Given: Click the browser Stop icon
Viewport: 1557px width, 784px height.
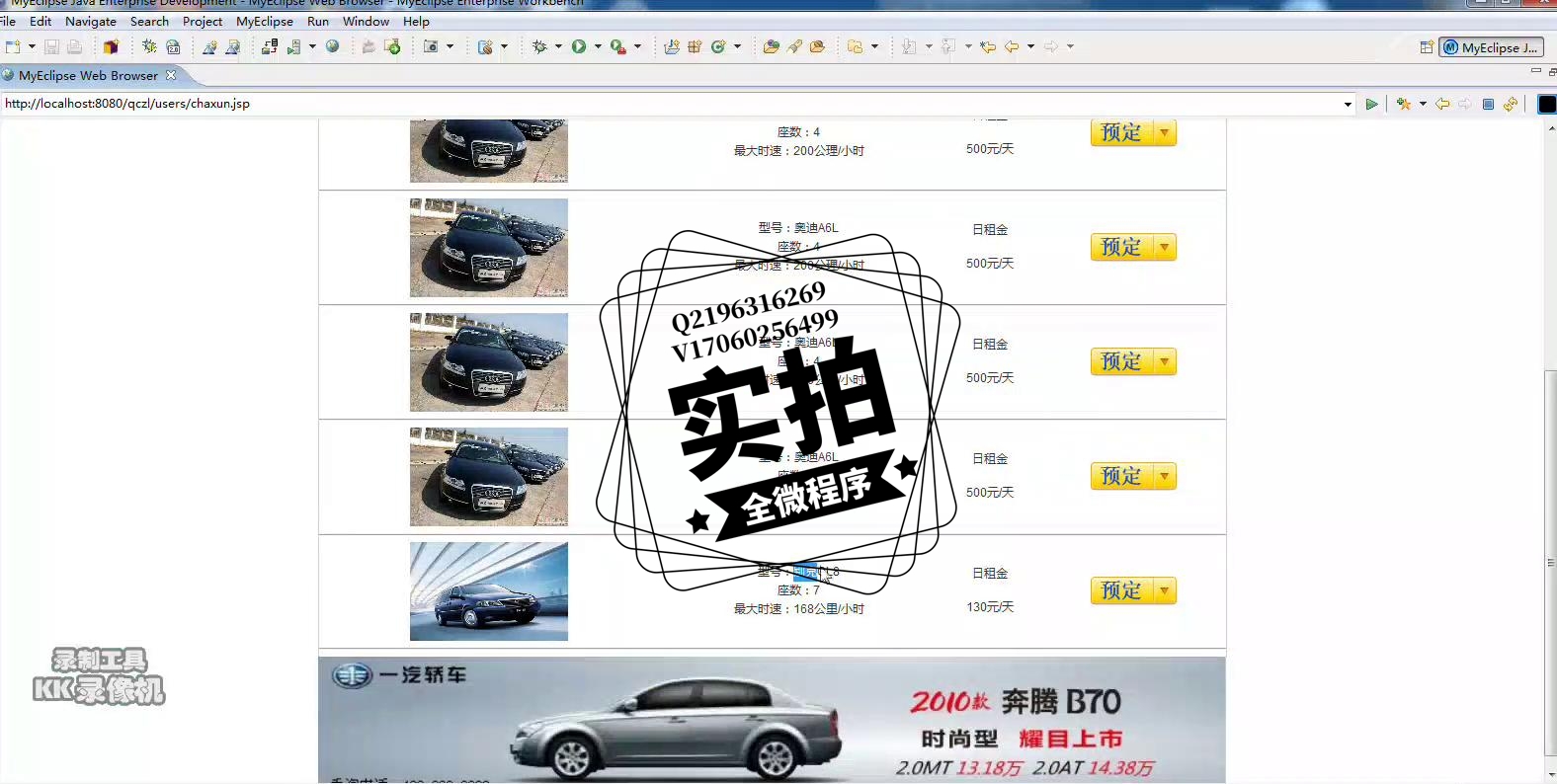Looking at the screenshot, I should pos(1488,104).
